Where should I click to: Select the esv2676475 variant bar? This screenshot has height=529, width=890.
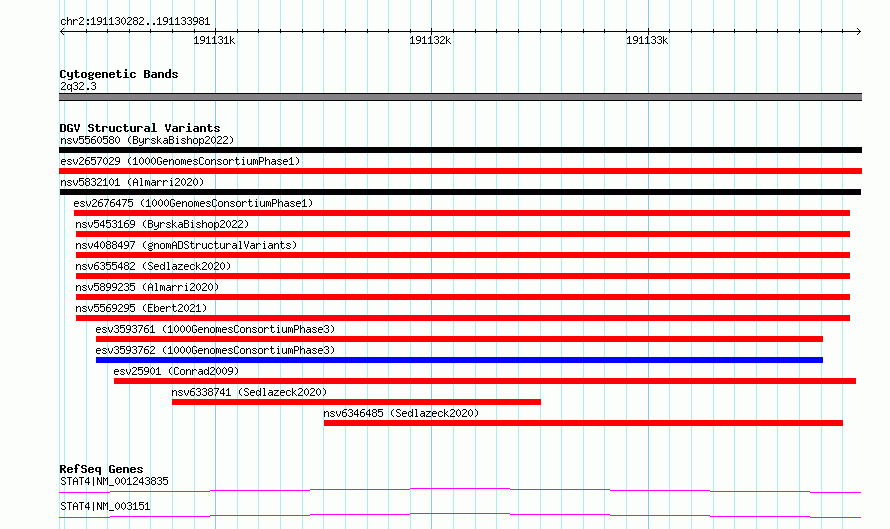(x=461, y=213)
